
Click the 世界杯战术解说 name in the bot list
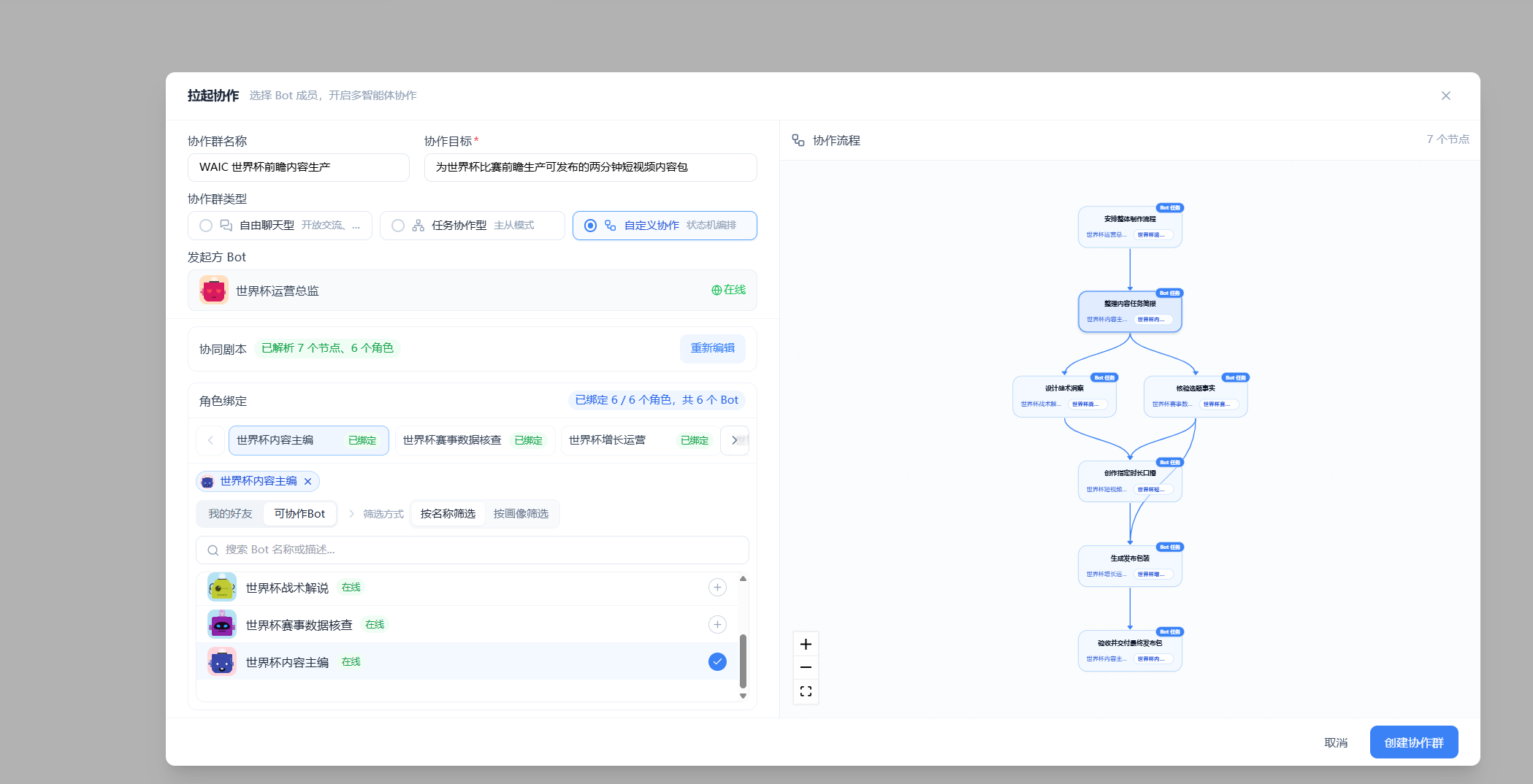[x=287, y=588]
